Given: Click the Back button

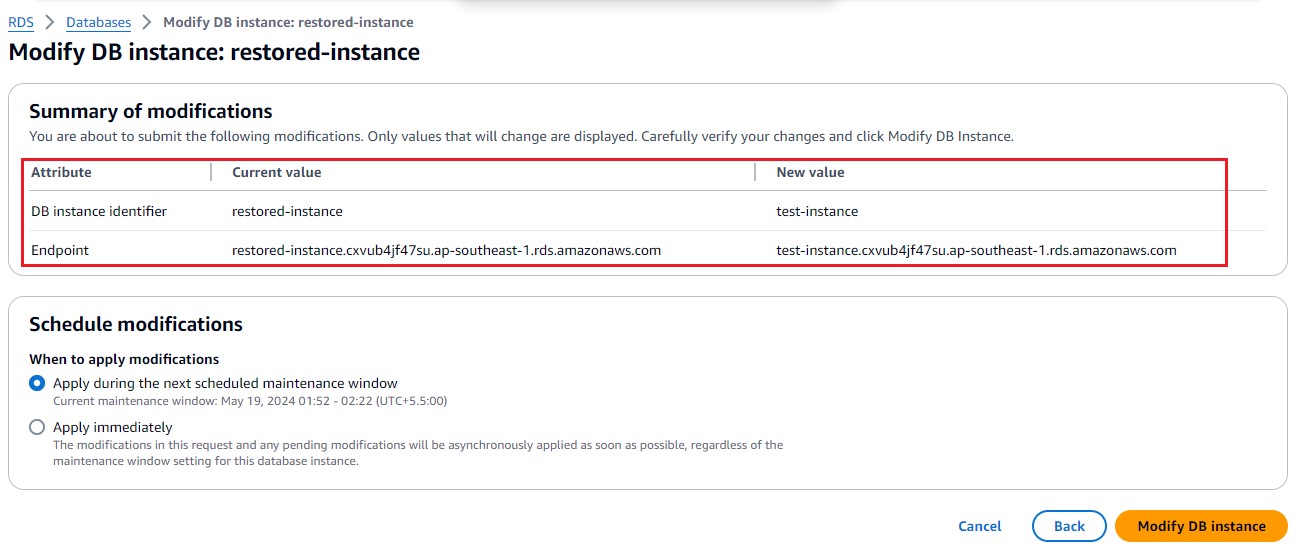Looking at the screenshot, I should coord(1069,526).
